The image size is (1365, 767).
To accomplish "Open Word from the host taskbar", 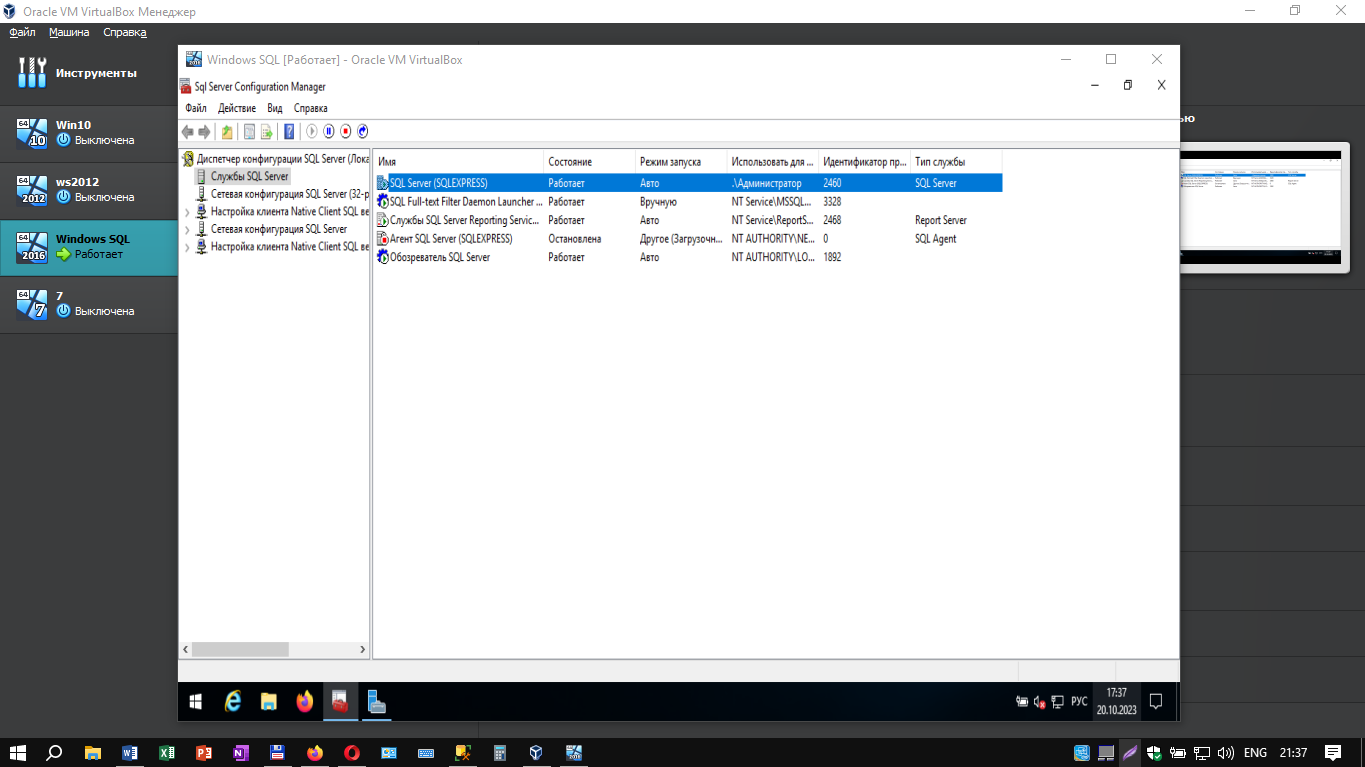I will pyautogui.click(x=130, y=752).
